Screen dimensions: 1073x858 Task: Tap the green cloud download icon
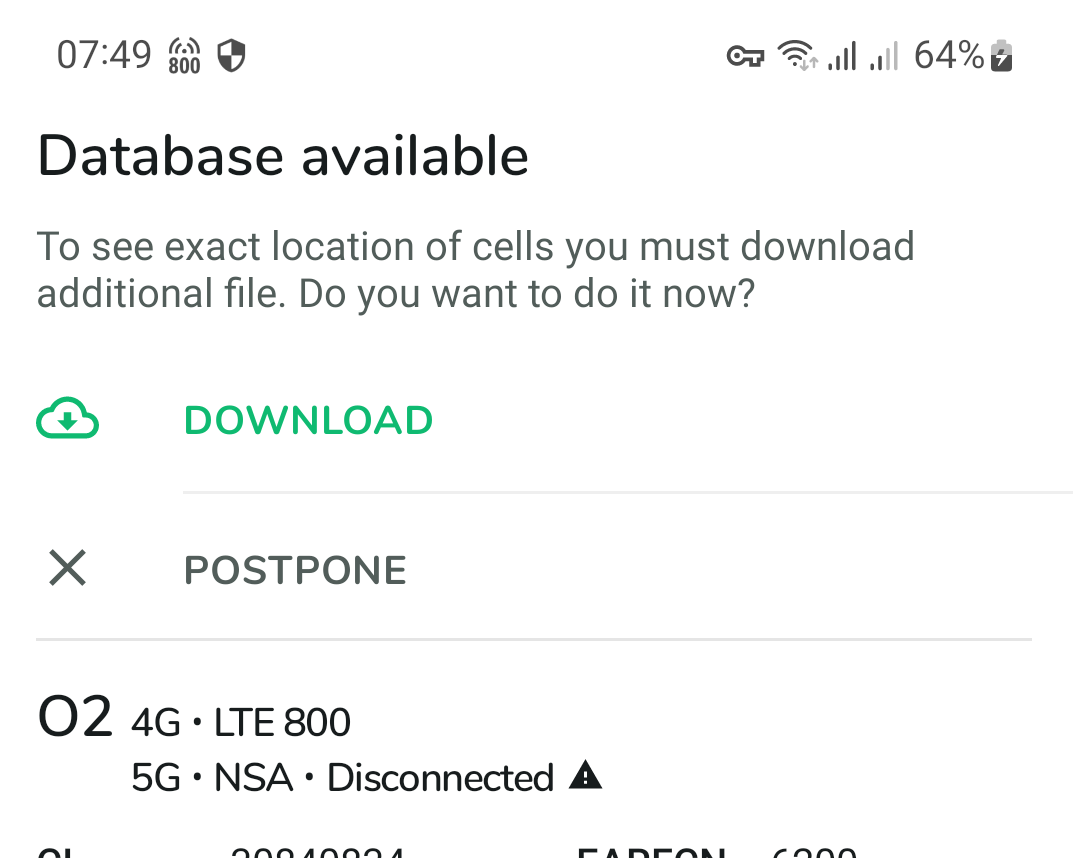[x=67, y=420]
